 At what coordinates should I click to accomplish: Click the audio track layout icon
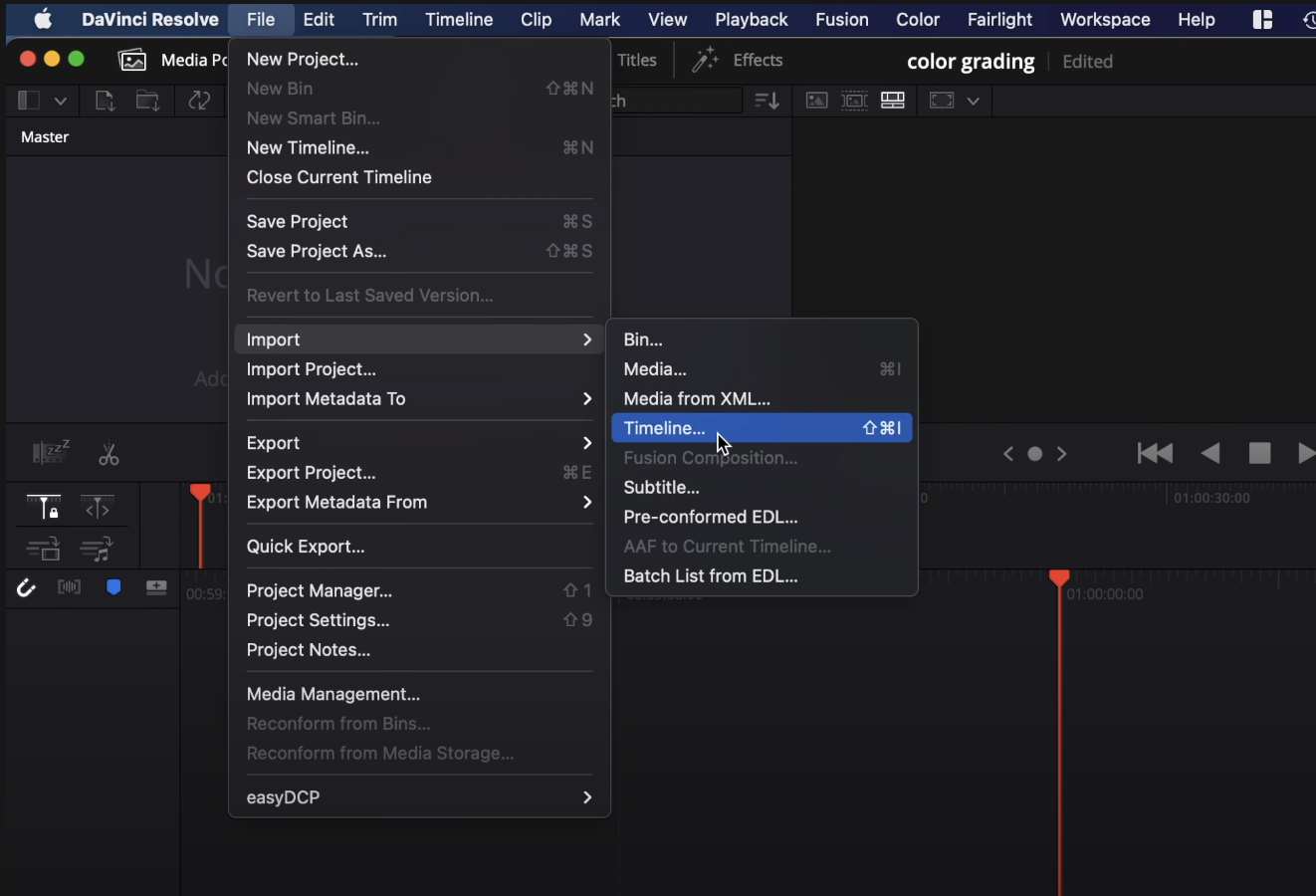[x=96, y=549]
